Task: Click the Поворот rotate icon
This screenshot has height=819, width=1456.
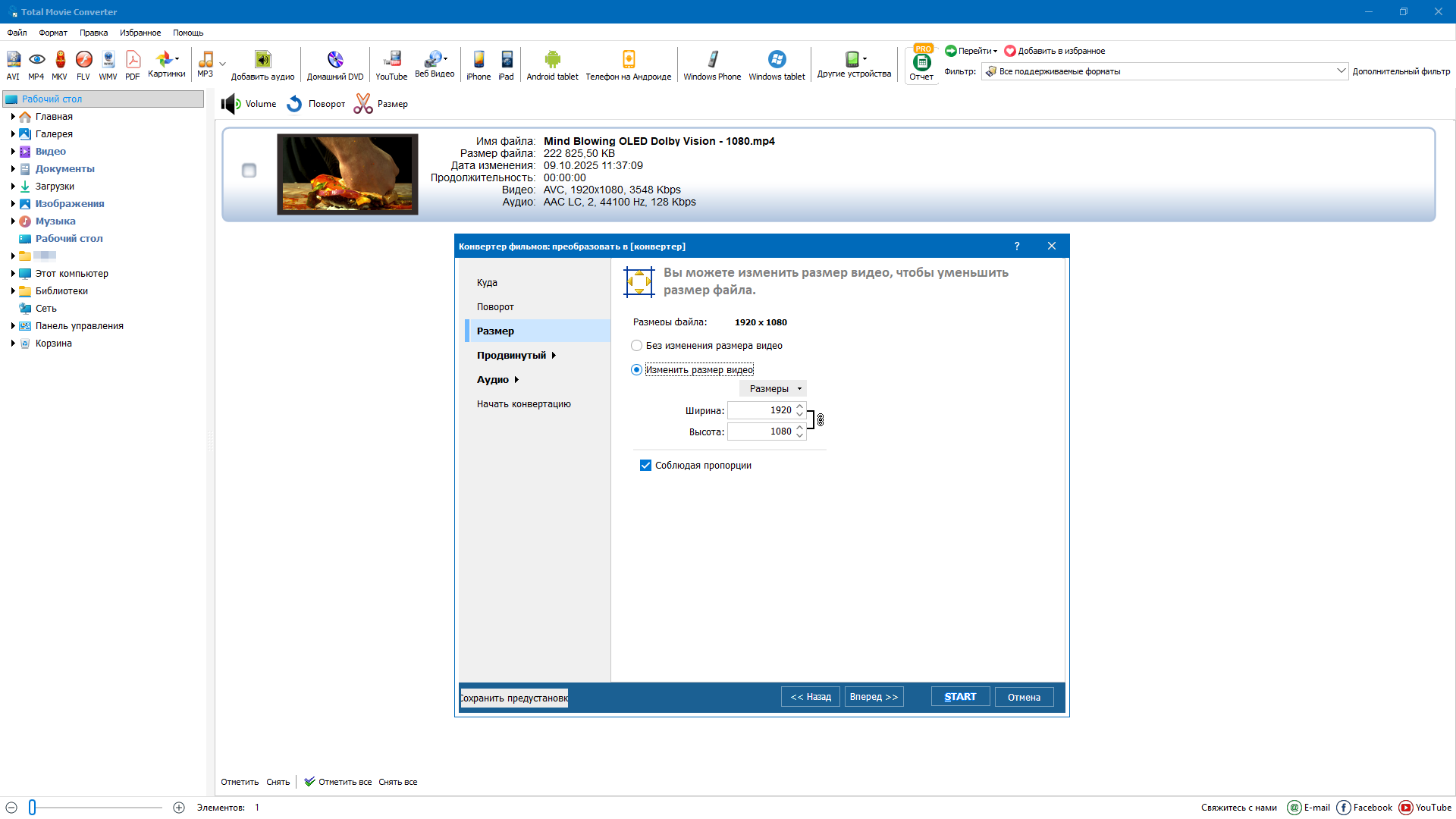Action: [294, 104]
